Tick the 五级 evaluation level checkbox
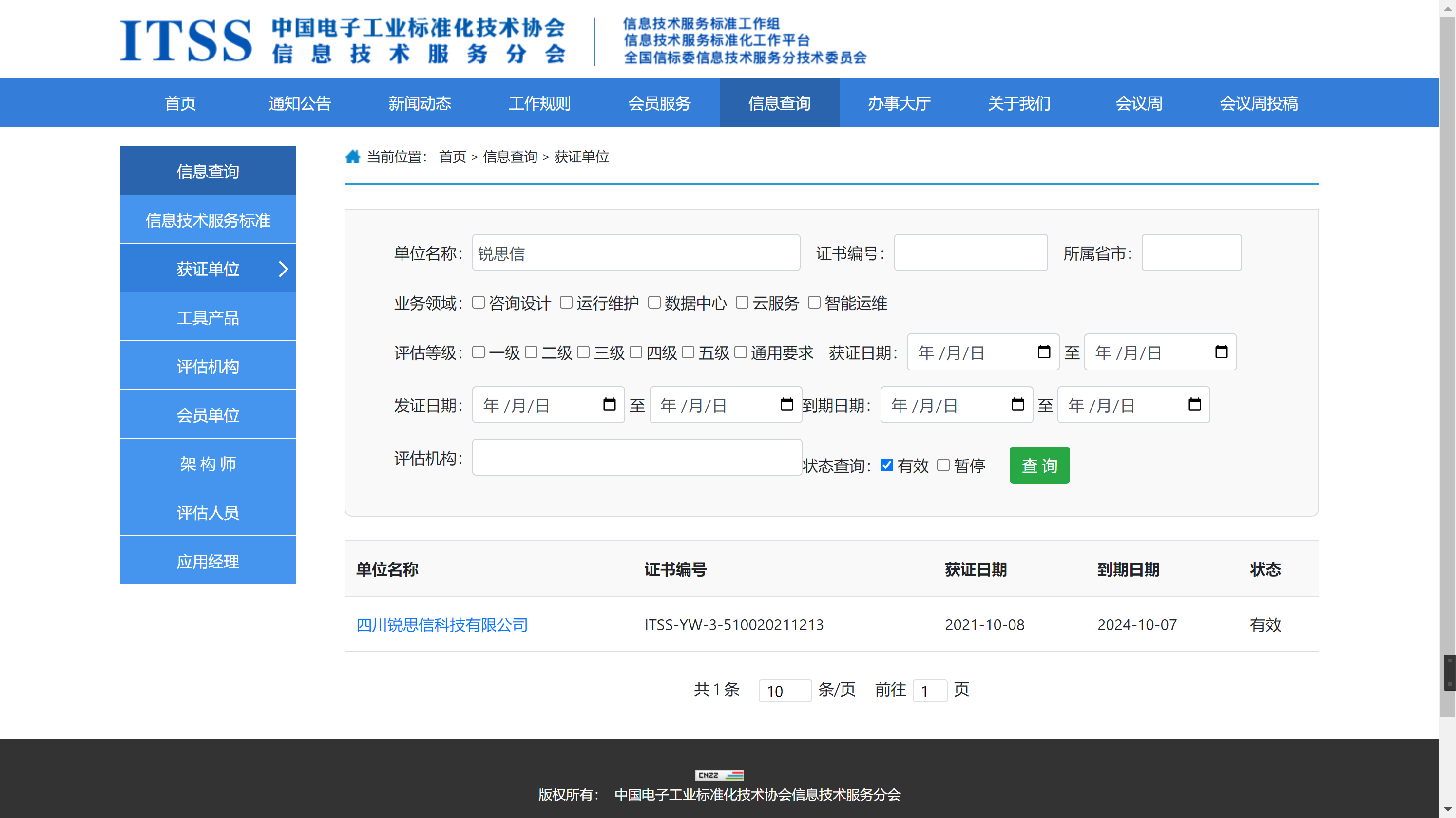 pos(688,352)
